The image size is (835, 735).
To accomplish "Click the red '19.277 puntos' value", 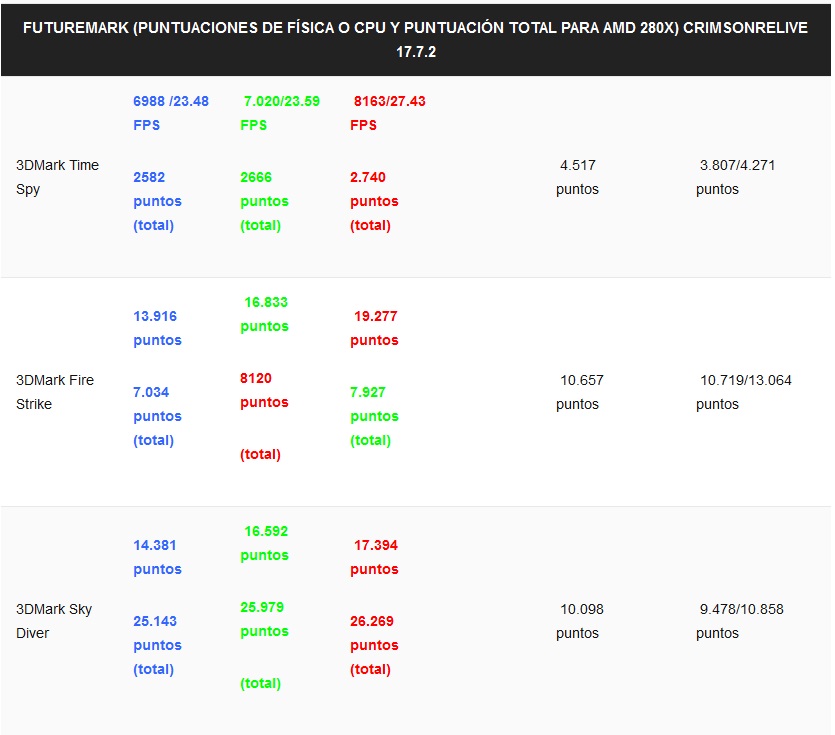I will [x=374, y=328].
